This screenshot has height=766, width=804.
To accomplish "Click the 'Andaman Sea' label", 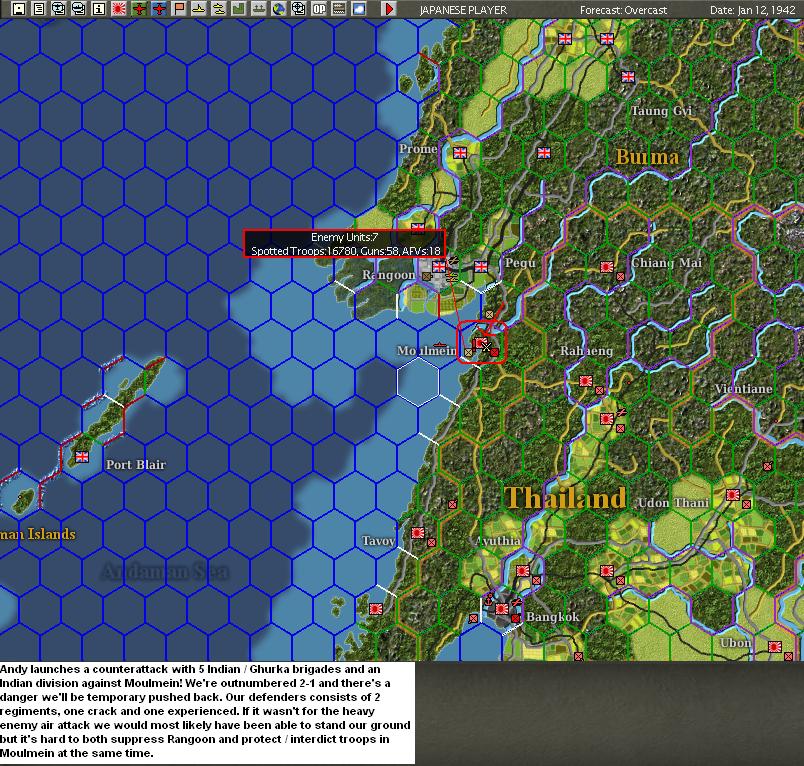I will tap(165, 571).
